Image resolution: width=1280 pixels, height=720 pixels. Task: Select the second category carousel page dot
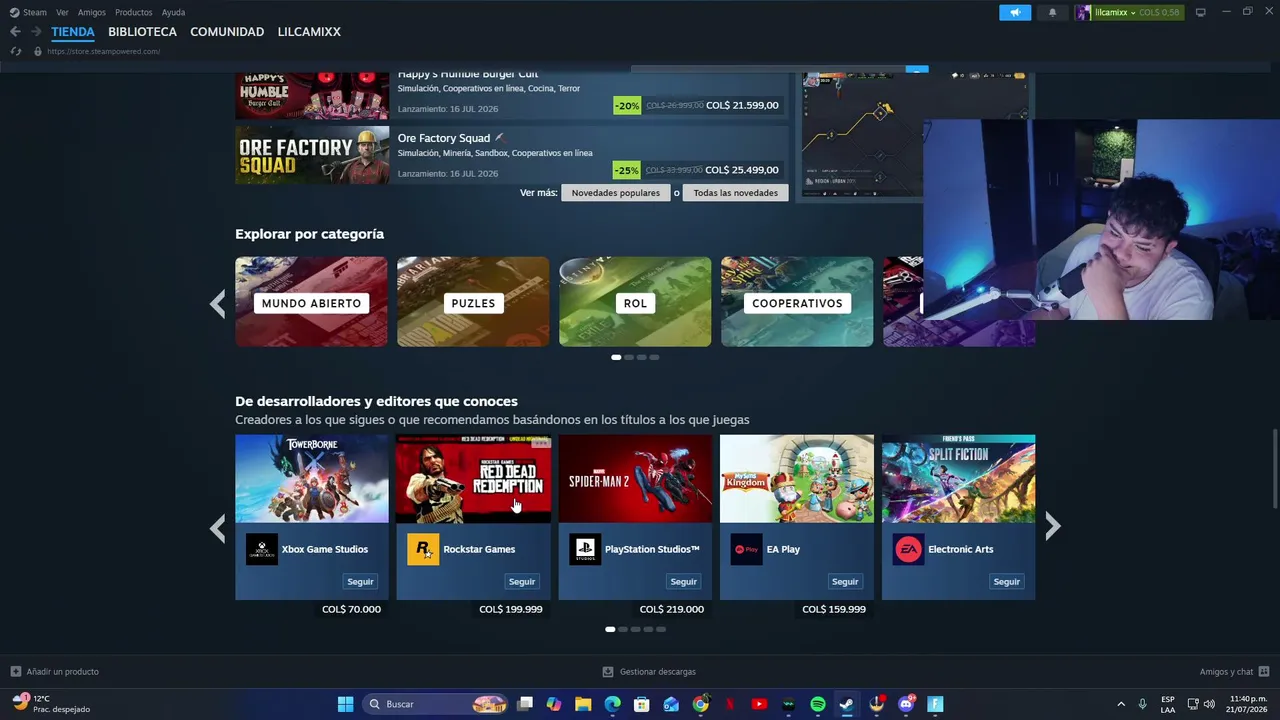(x=629, y=357)
